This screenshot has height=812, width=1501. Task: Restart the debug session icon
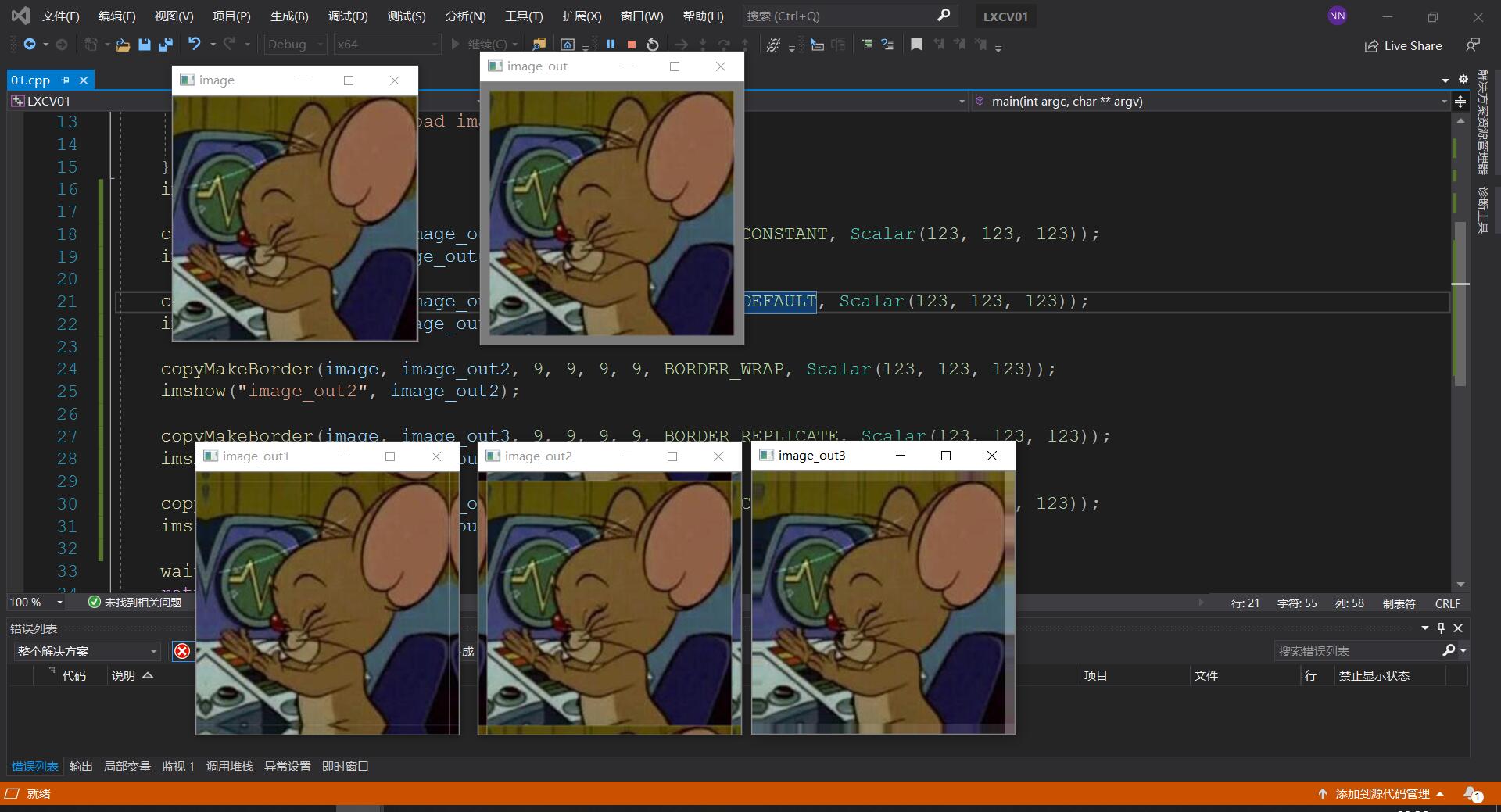653,45
